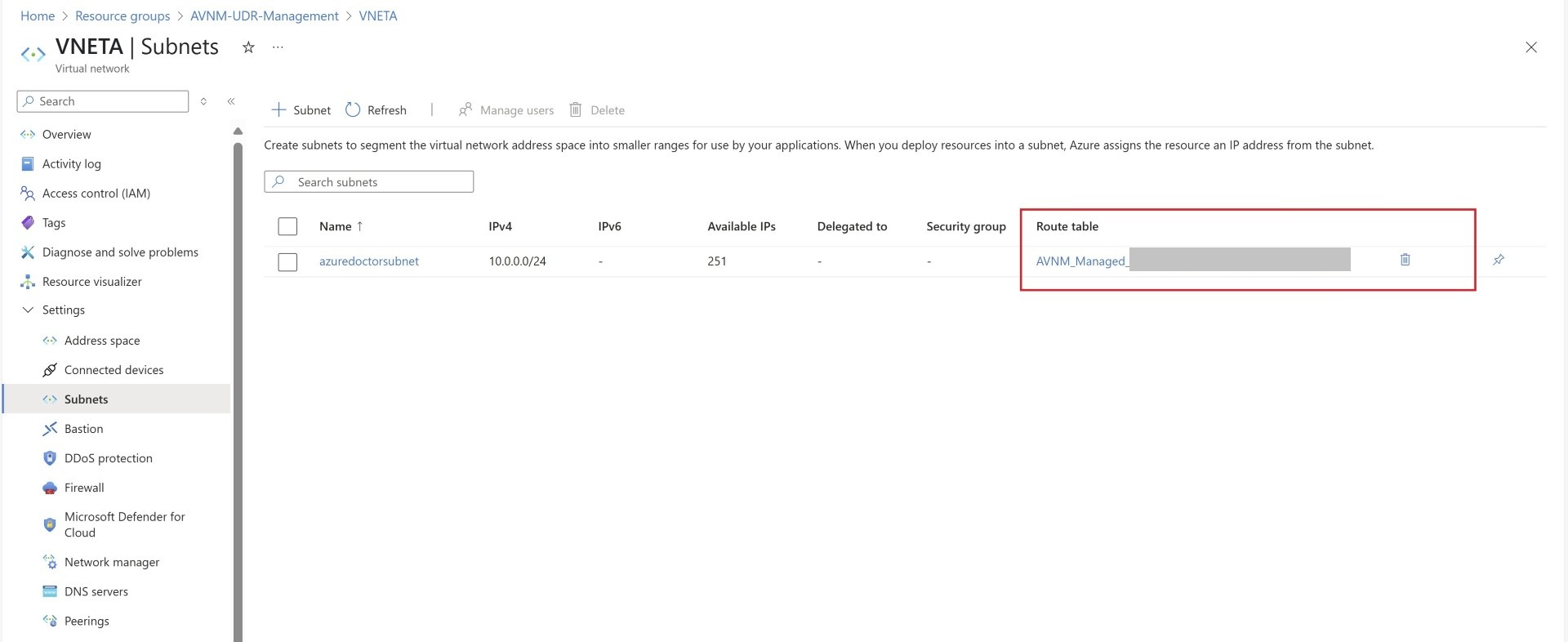Click the Delete toolbar button

click(x=597, y=110)
